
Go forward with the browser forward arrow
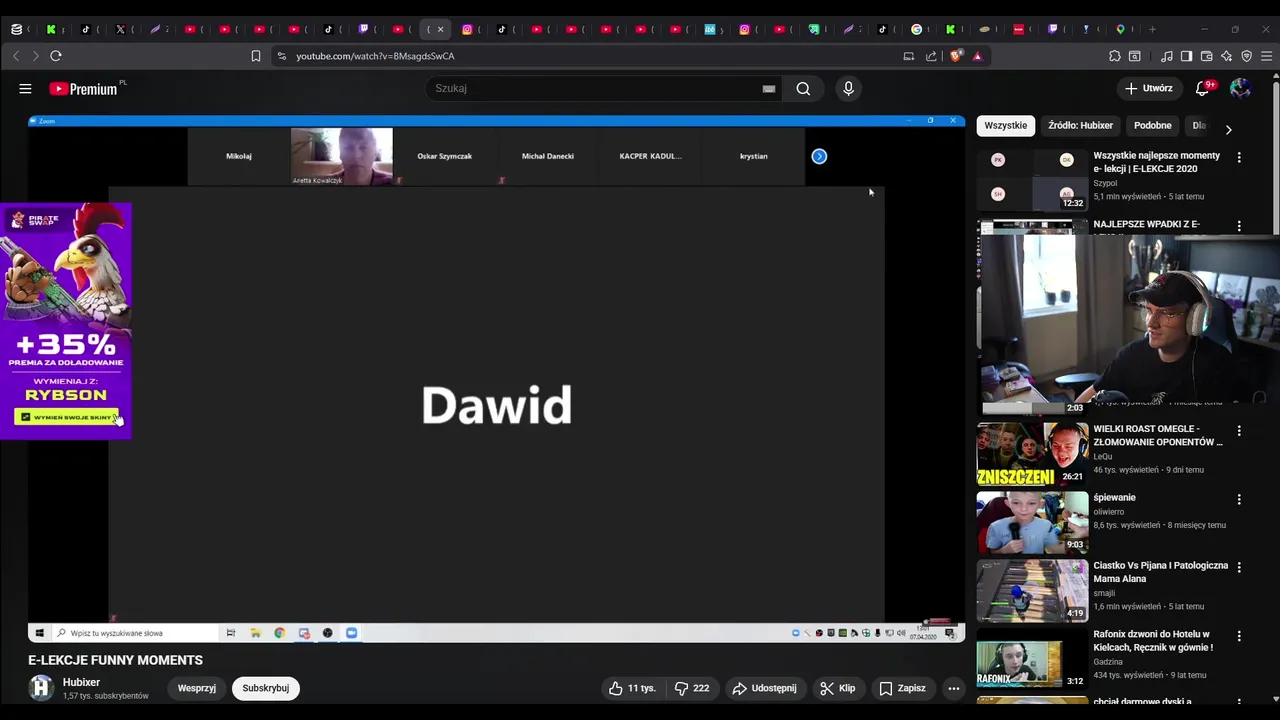pyautogui.click(x=36, y=56)
